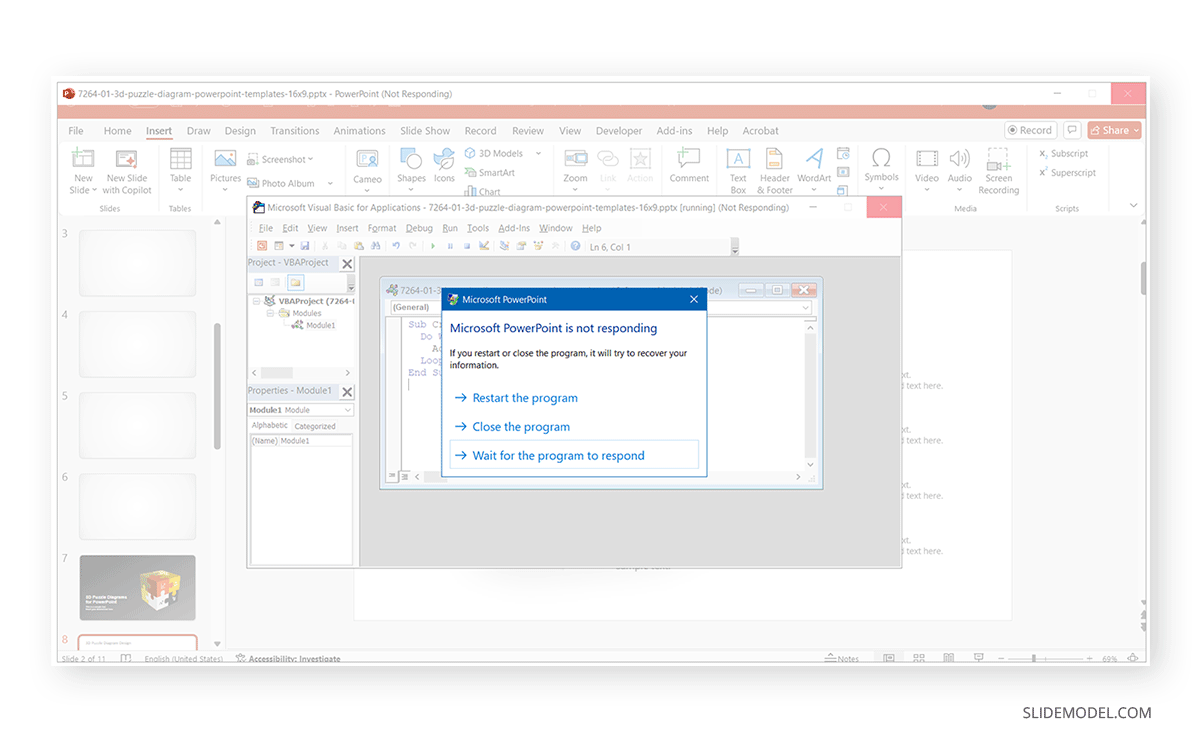
Task: Choose Restart the program option
Action: [525, 397]
